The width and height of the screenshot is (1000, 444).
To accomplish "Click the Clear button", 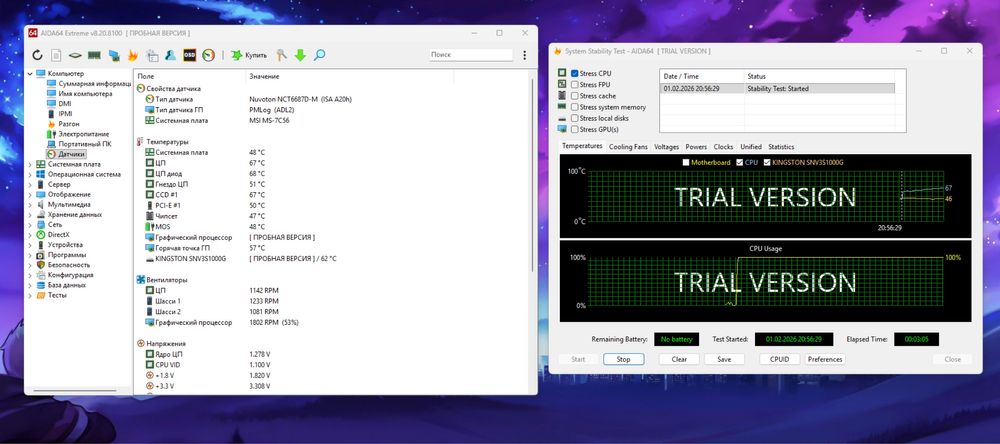I will pos(679,359).
